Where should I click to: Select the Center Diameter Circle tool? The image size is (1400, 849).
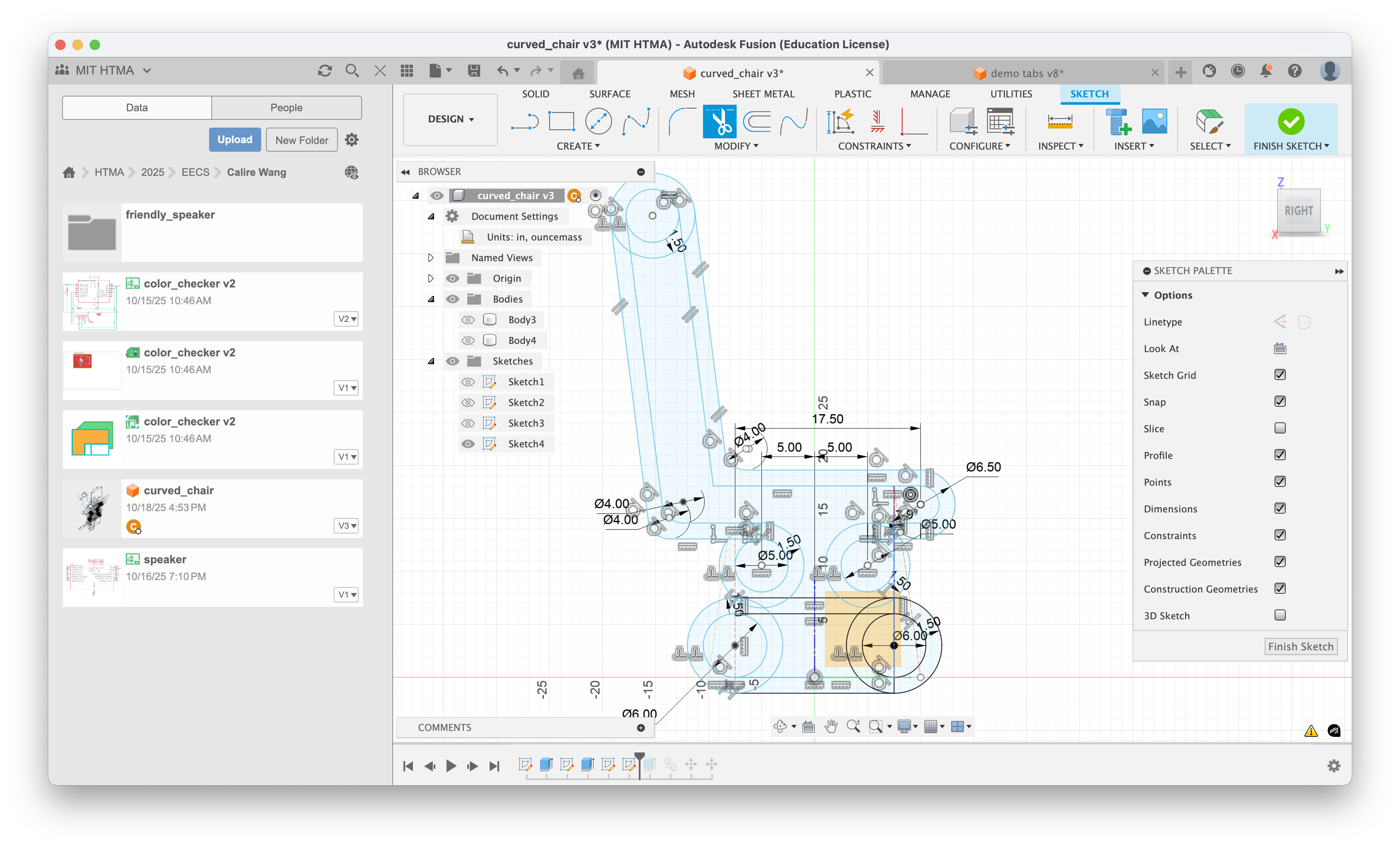click(x=598, y=122)
